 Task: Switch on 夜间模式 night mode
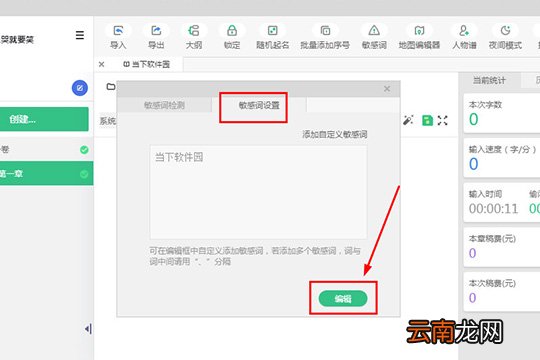point(505,37)
